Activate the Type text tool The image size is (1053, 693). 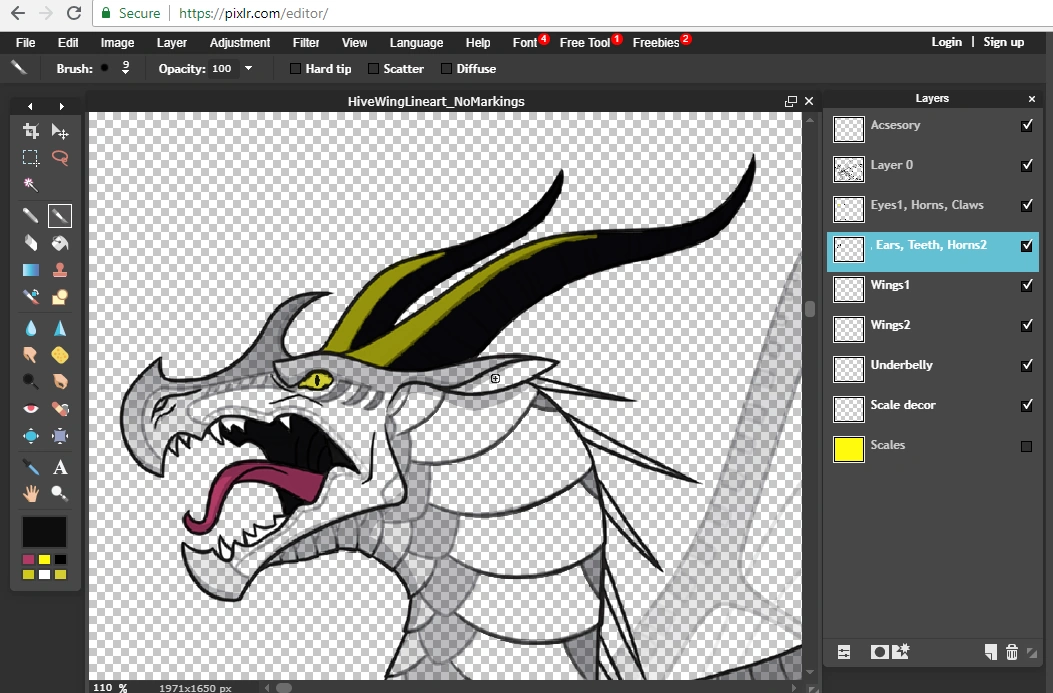(x=60, y=467)
